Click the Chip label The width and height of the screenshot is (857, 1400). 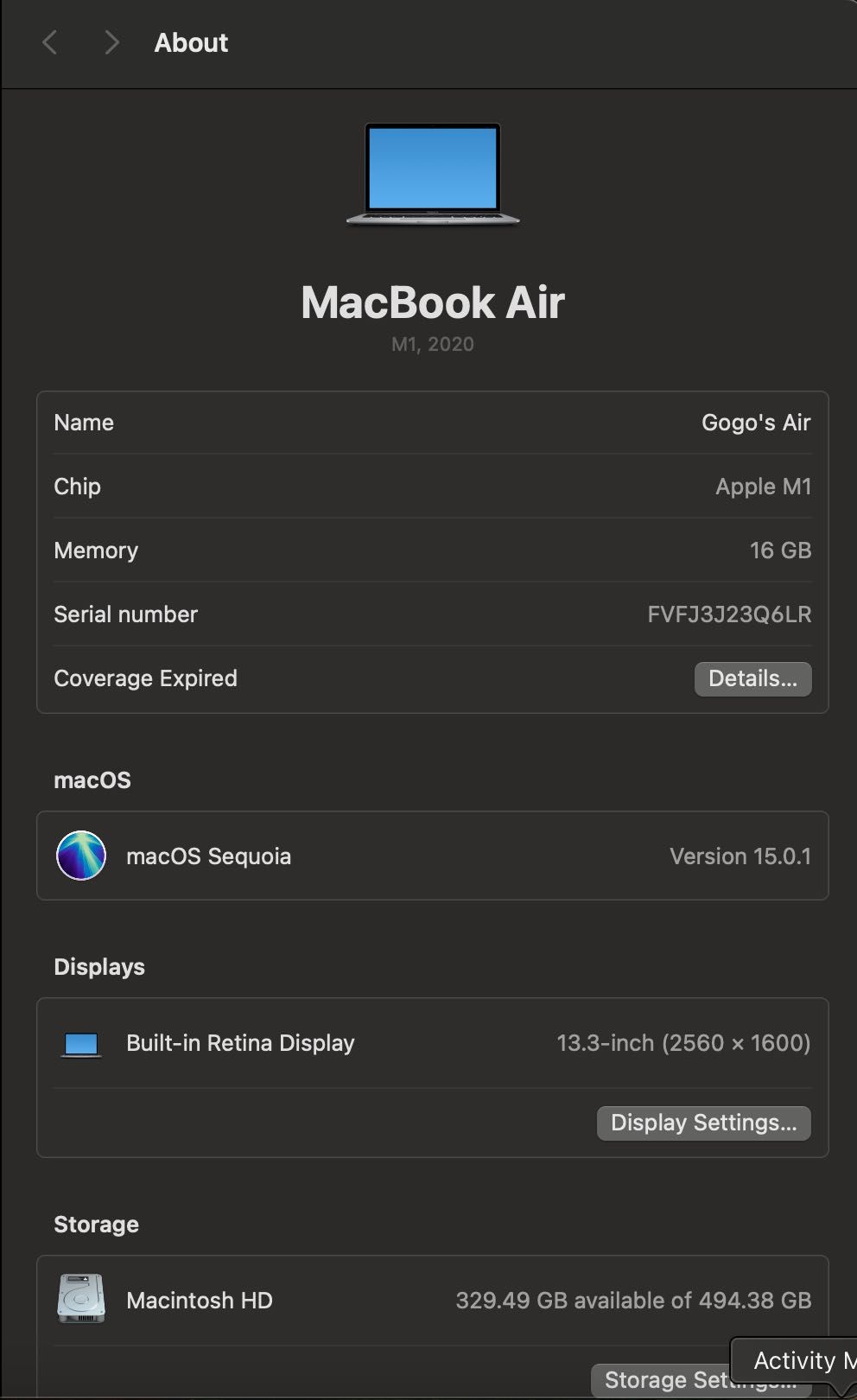pyautogui.click(x=77, y=487)
